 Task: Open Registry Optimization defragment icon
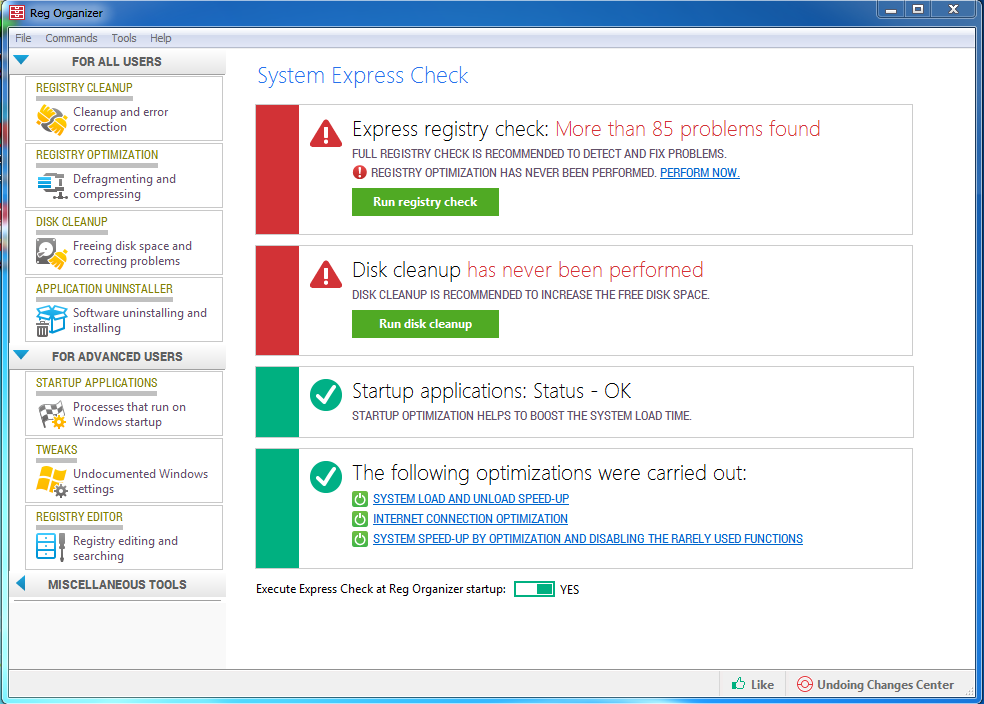click(52, 186)
